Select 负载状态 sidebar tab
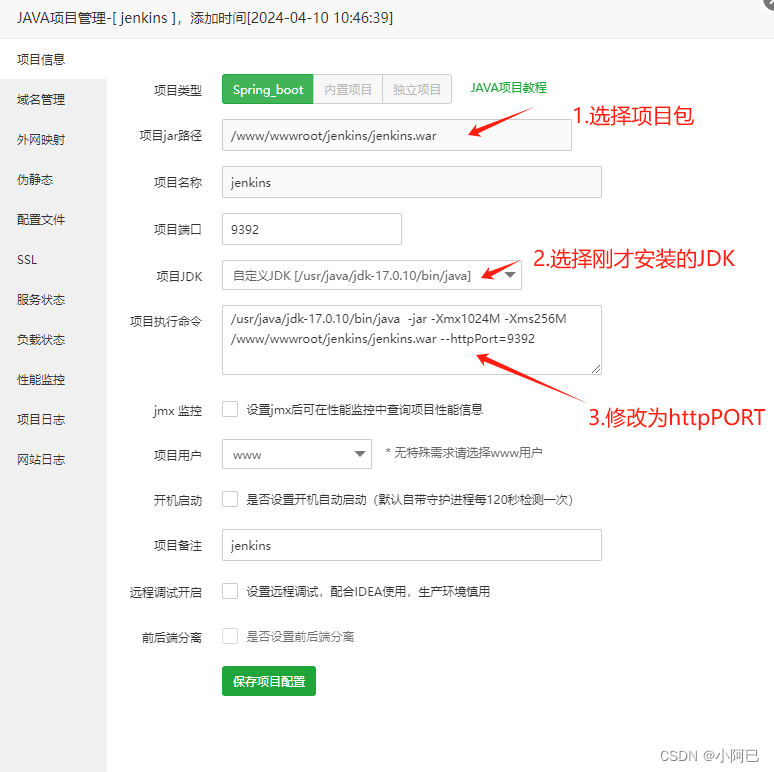Image resolution: width=774 pixels, height=772 pixels. click(x=53, y=339)
